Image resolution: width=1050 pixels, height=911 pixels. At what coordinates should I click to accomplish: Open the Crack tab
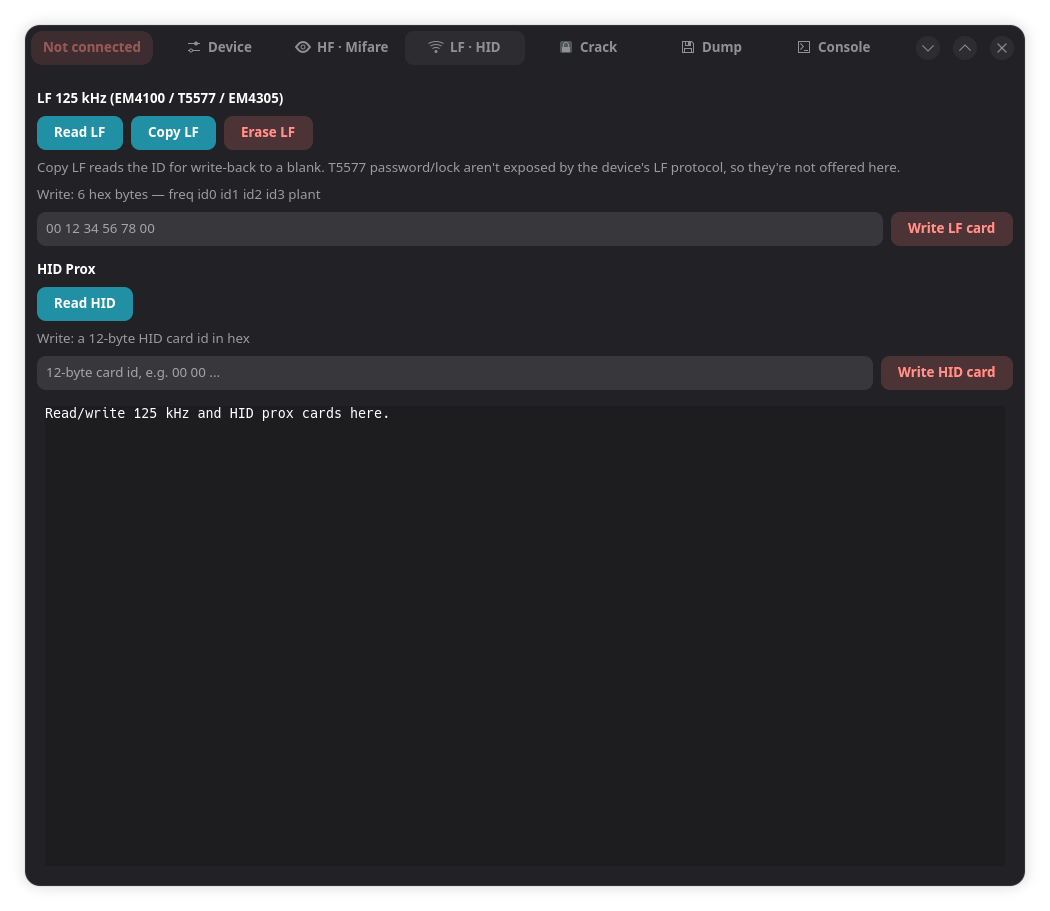[588, 48]
